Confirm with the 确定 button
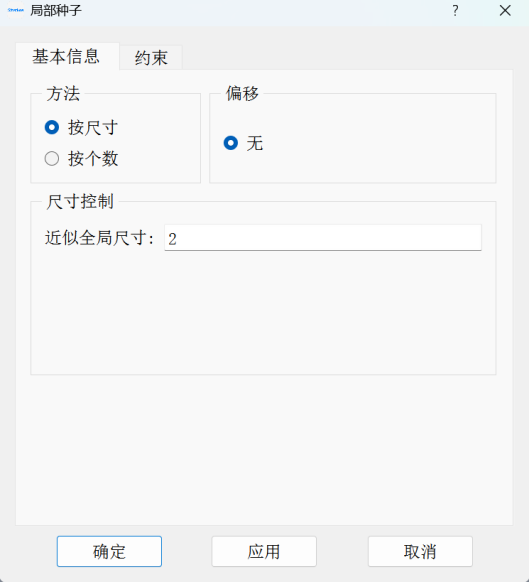This screenshot has width=530, height=582. (109, 552)
